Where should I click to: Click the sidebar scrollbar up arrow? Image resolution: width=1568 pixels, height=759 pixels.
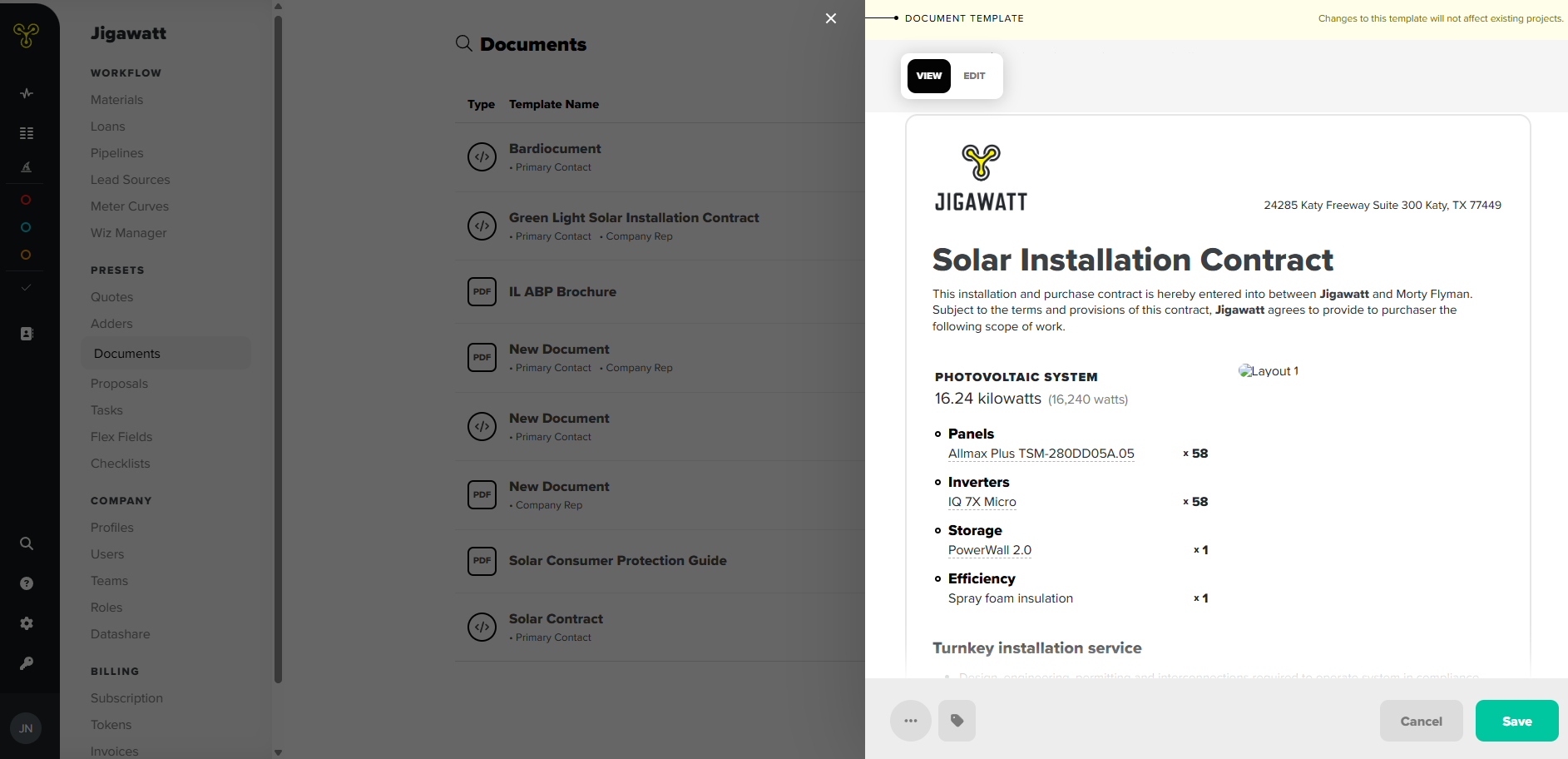point(278,6)
